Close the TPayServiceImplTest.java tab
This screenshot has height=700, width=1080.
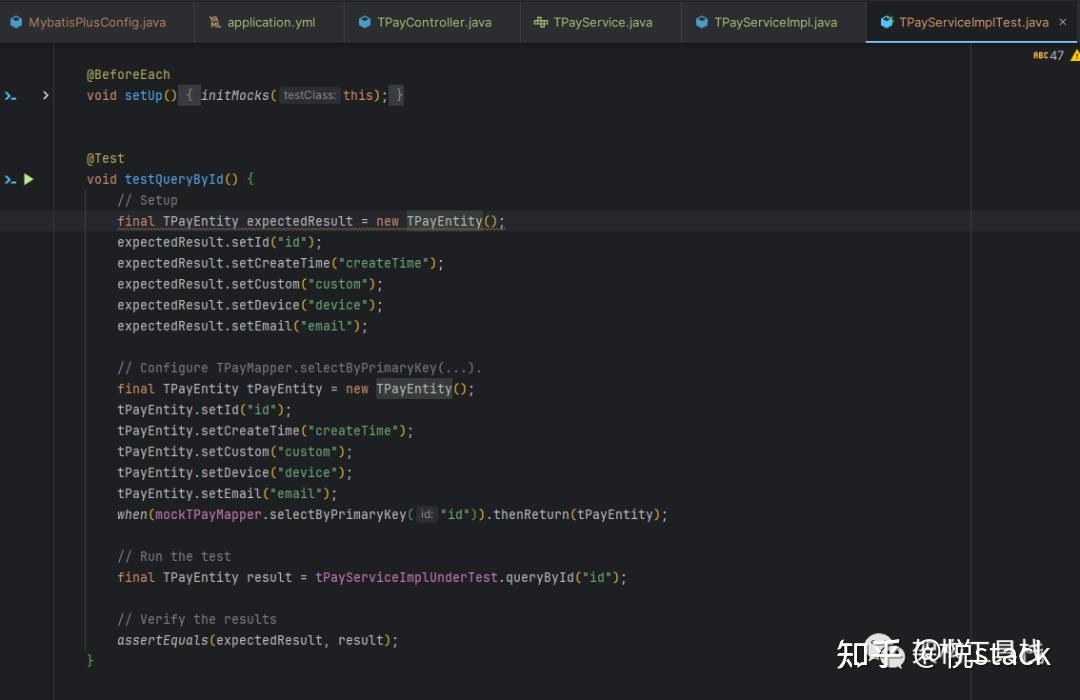(1062, 20)
